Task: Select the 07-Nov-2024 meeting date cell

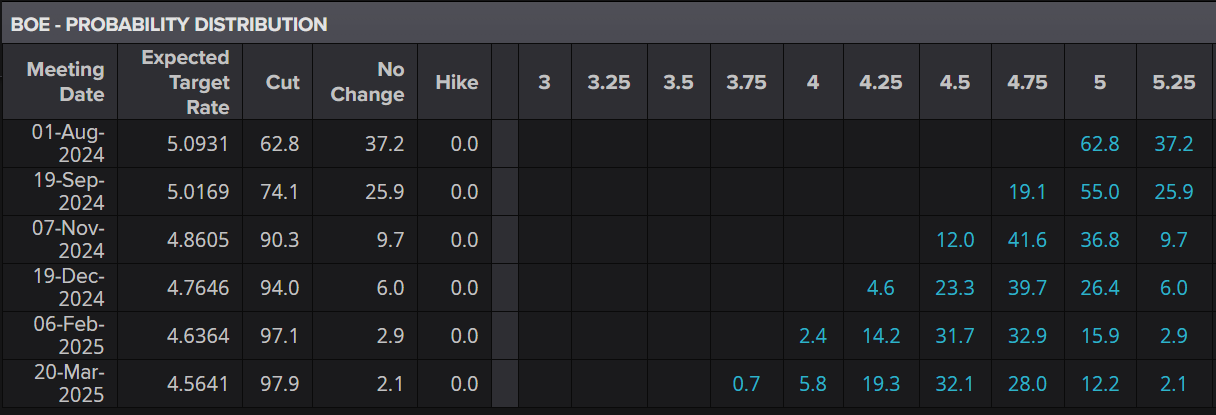Action: (x=68, y=240)
